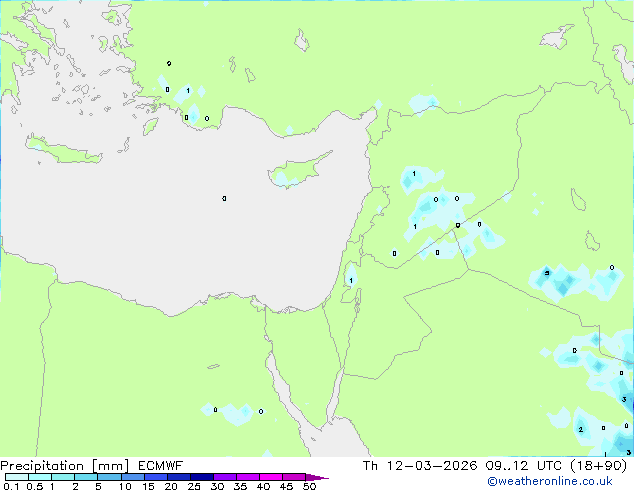Select the 10–15 mm legend color cell
Image resolution: width=634 pixels, height=490 pixels.
click(132, 477)
